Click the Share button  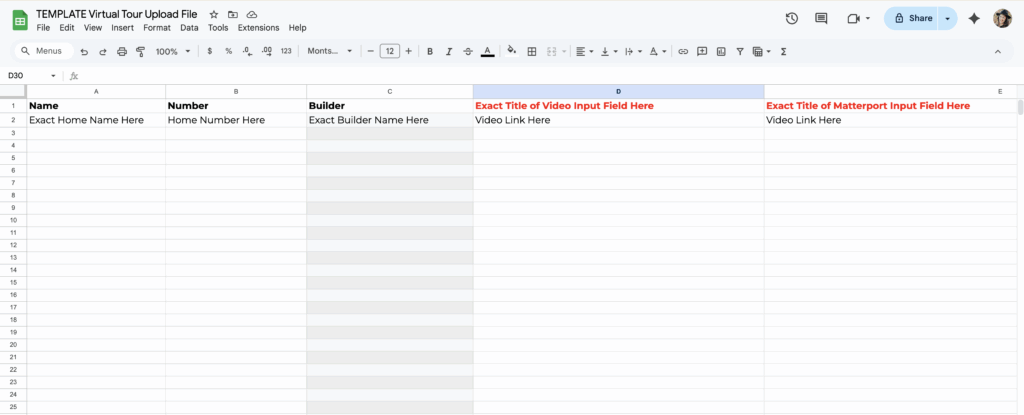[x=913, y=18]
